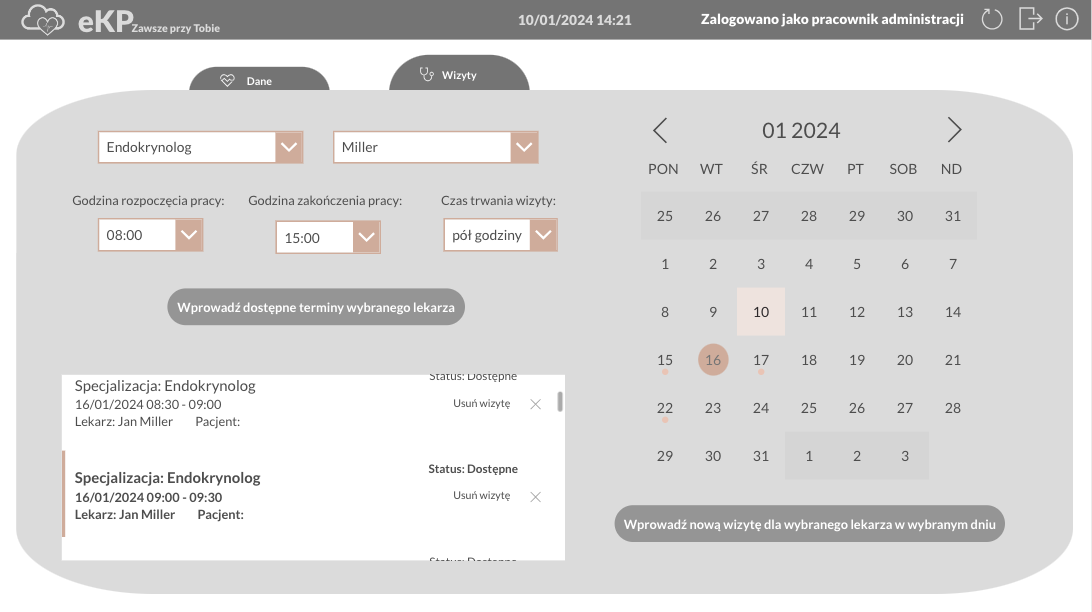The width and height of the screenshot is (1092, 612).
Task: Expand the Endokrynolog specialization dropdown
Action: click(289, 147)
